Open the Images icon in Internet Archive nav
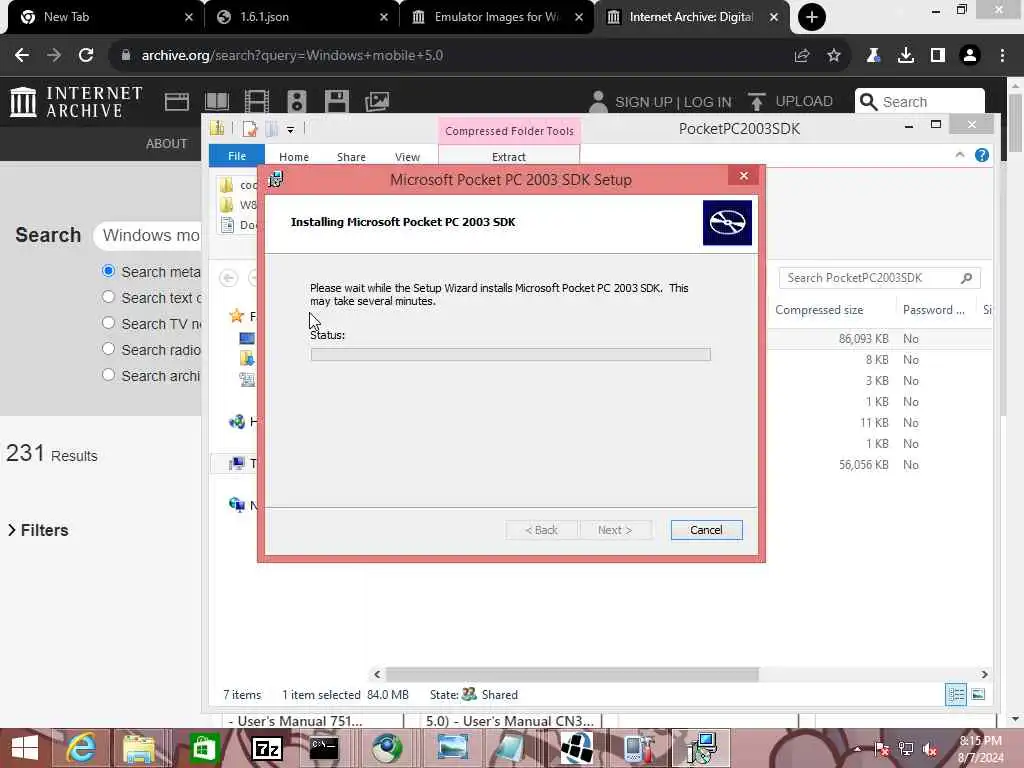Image resolution: width=1024 pixels, height=768 pixels. point(377,102)
